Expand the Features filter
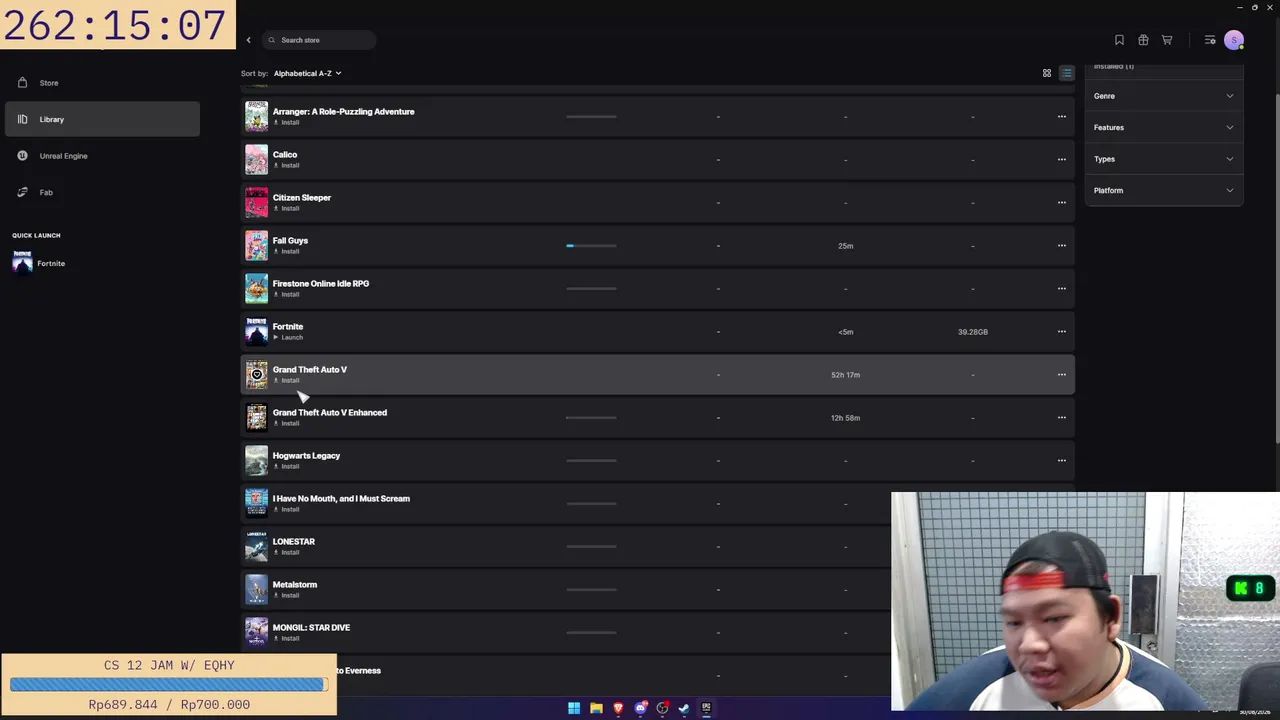1280x720 pixels. pos(1164,127)
